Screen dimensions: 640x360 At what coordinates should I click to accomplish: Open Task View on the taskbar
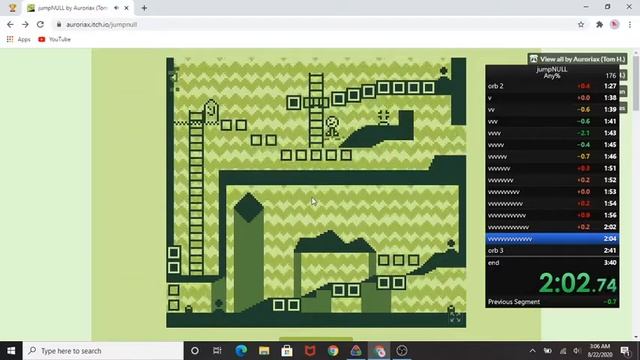[x=217, y=351]
